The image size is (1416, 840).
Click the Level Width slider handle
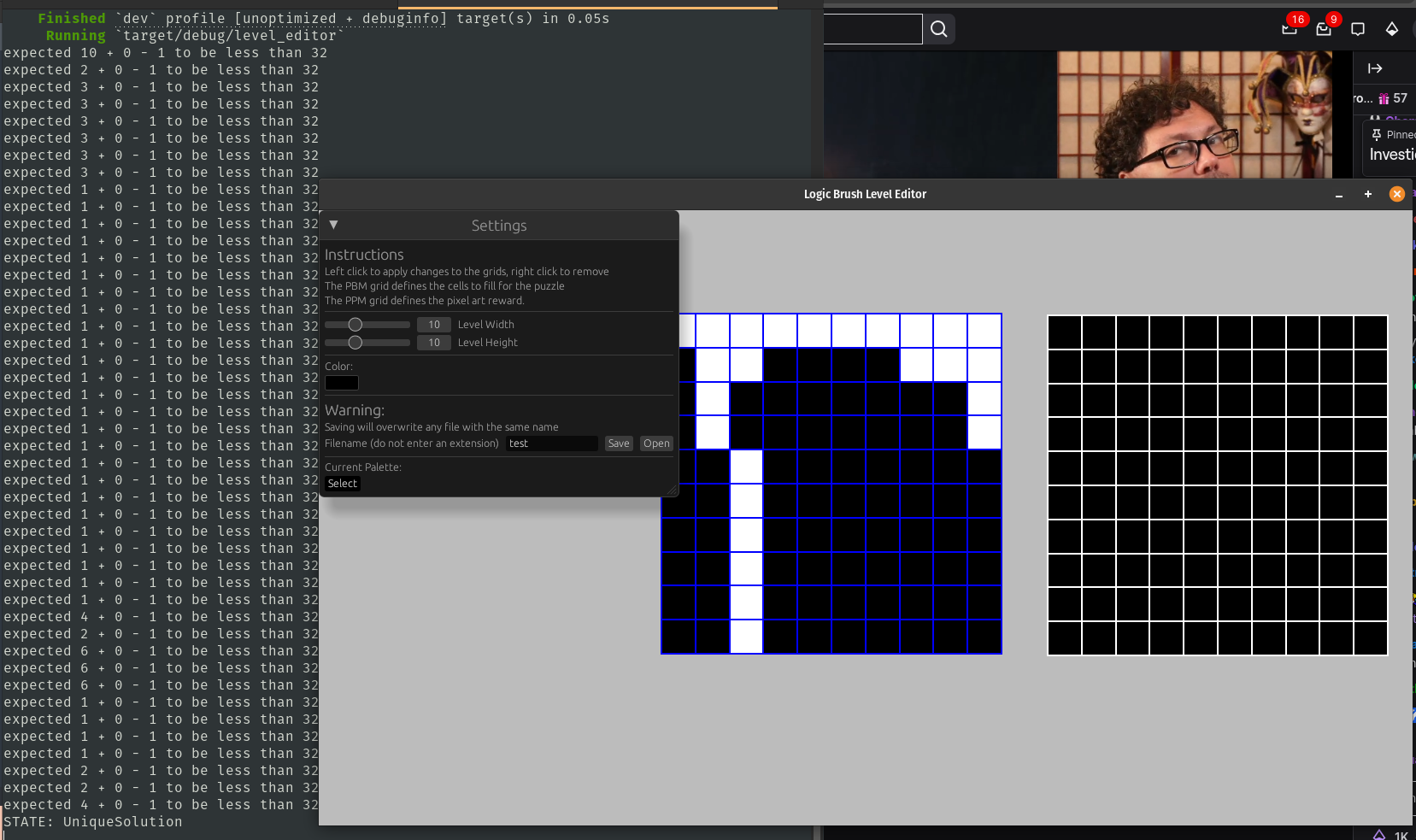(x=355, y=325)
